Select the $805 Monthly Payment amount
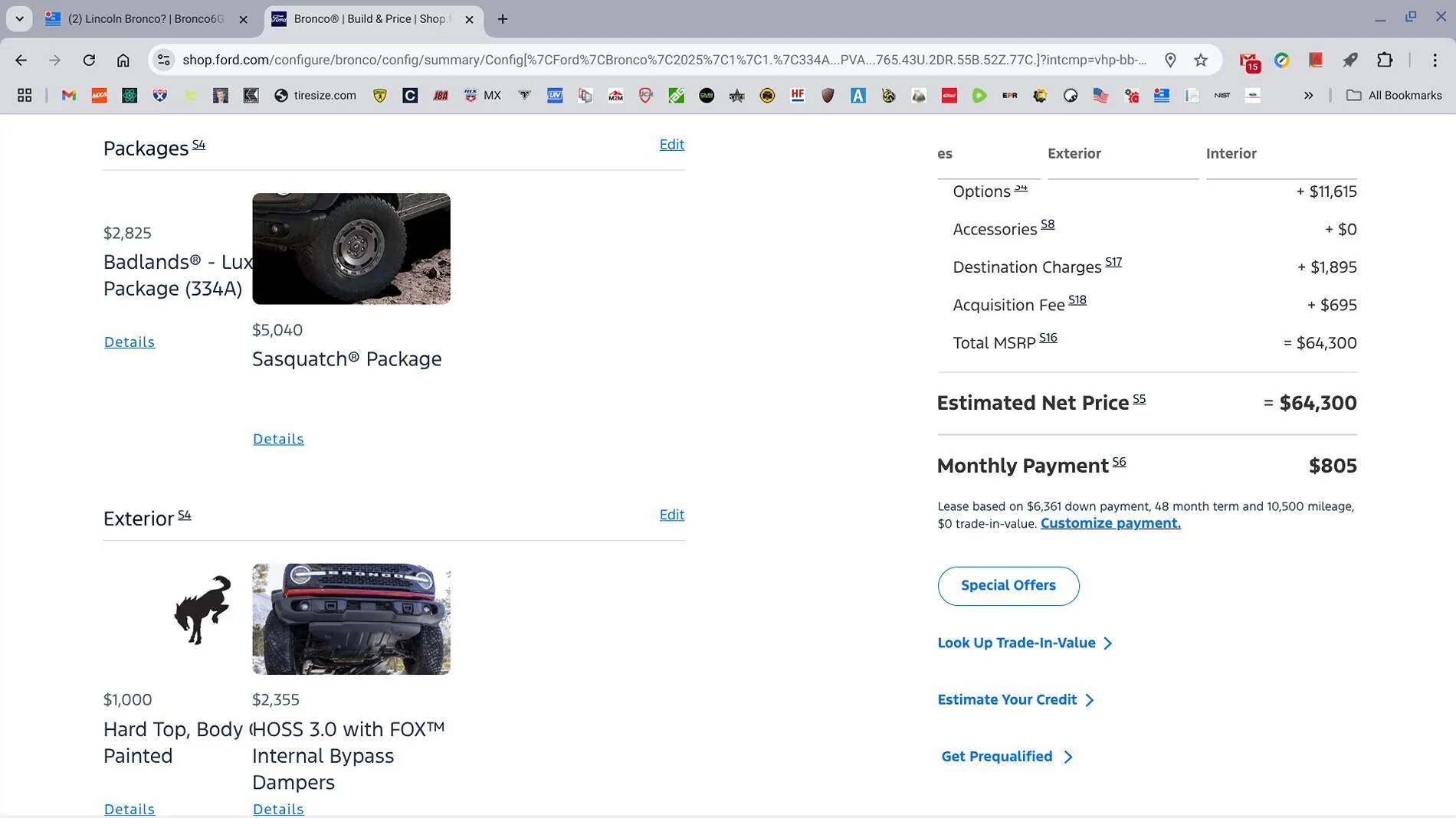Viewport: 1456px width, 818px height. coord(1333,466)
